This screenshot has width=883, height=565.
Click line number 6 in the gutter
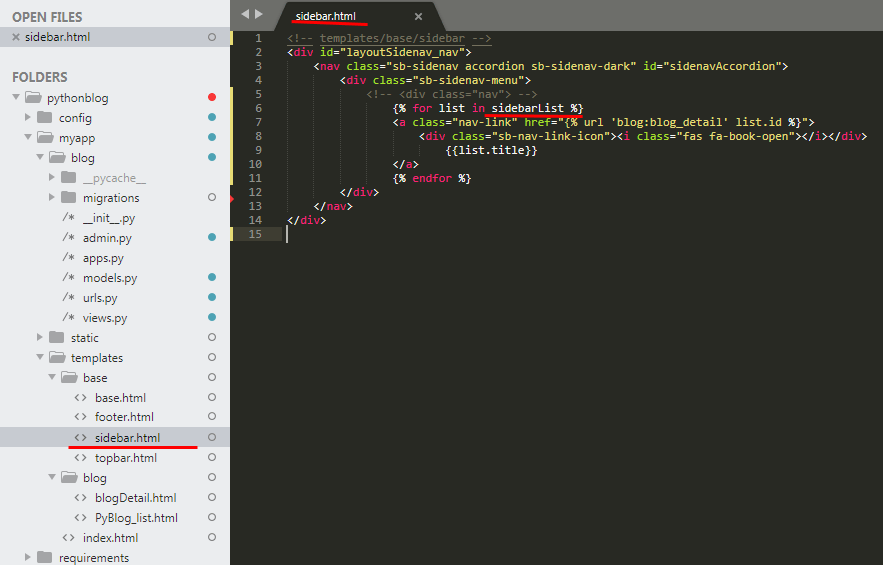[x=258, y=108]
